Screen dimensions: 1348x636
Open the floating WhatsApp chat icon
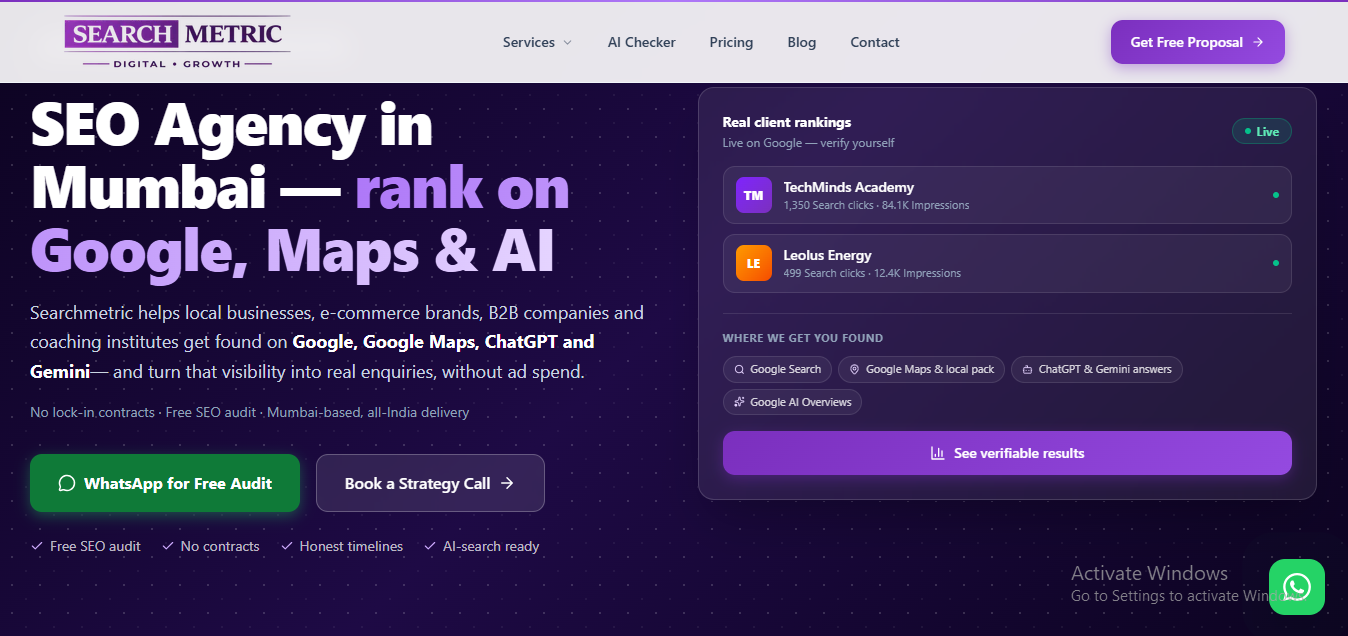tap(1296, 587)
